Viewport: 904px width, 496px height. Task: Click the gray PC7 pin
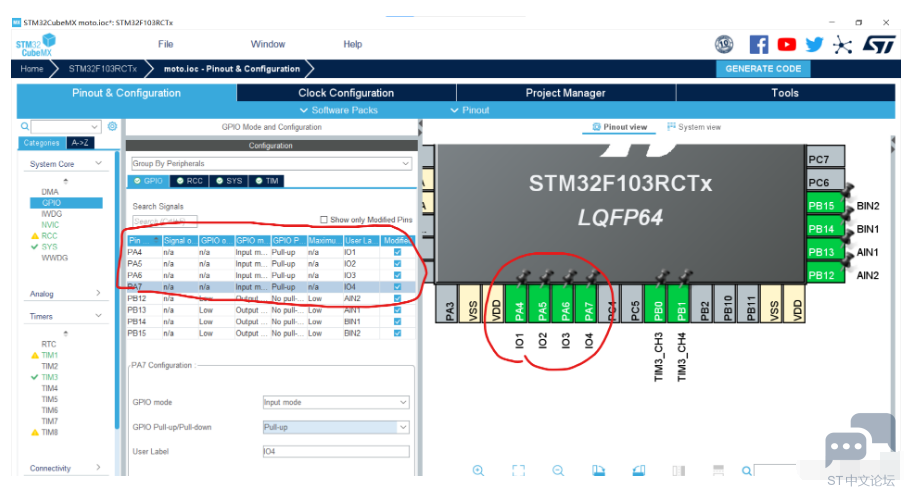[x=825, y=159]
